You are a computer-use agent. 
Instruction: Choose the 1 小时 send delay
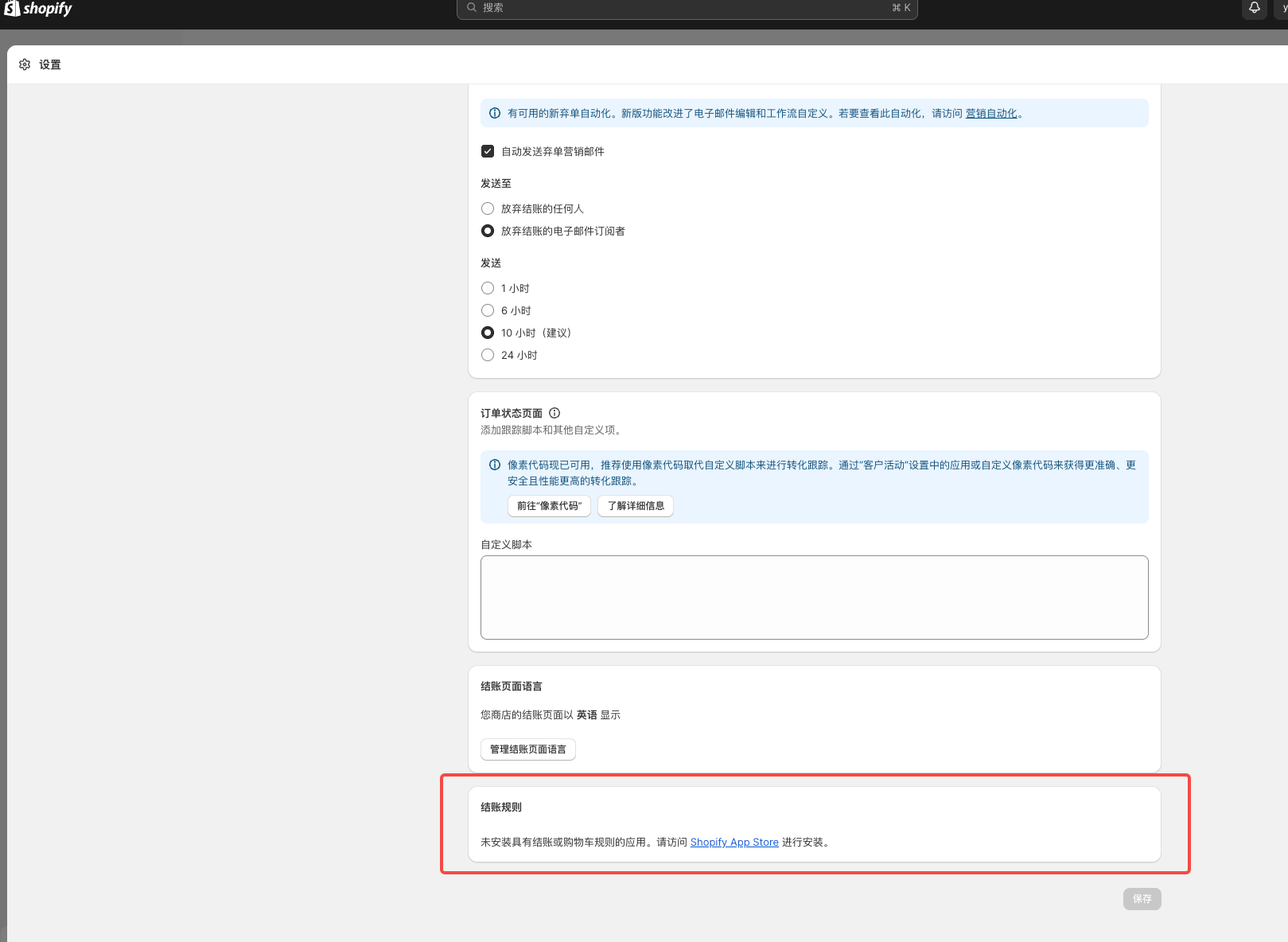pyautogui.click(x=488, y=288)
